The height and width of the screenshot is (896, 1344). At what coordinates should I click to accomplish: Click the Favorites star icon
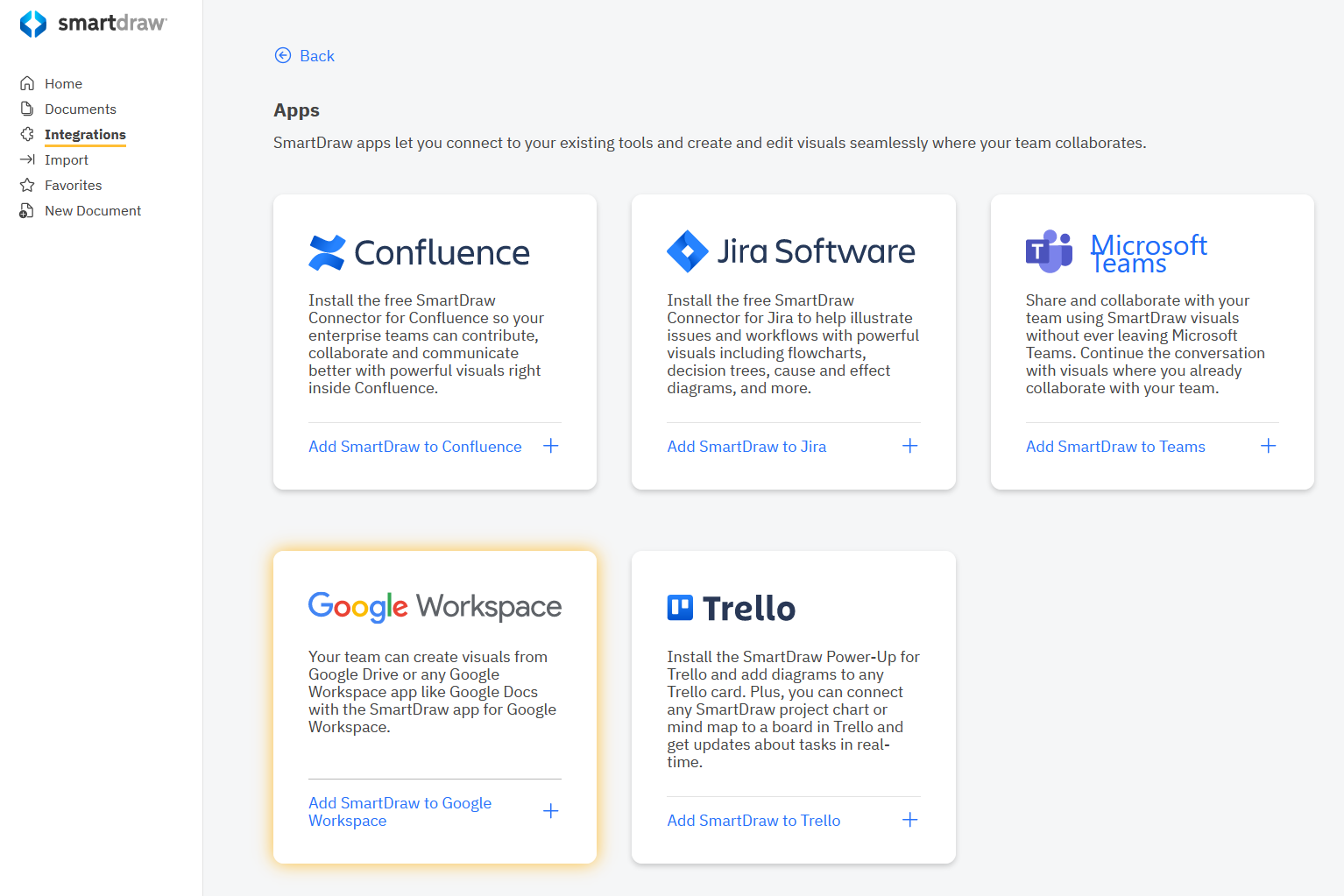pos(27,186)
